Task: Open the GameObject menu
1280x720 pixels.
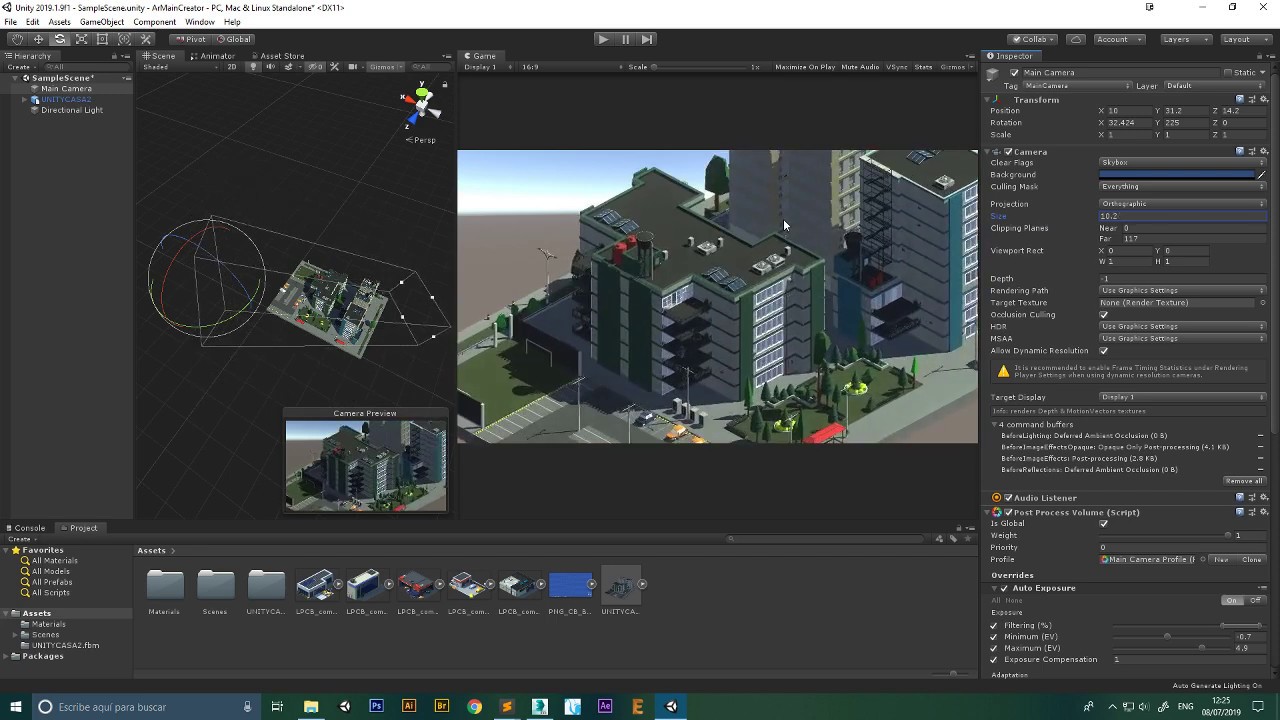Action: click(x=102, y=22)
